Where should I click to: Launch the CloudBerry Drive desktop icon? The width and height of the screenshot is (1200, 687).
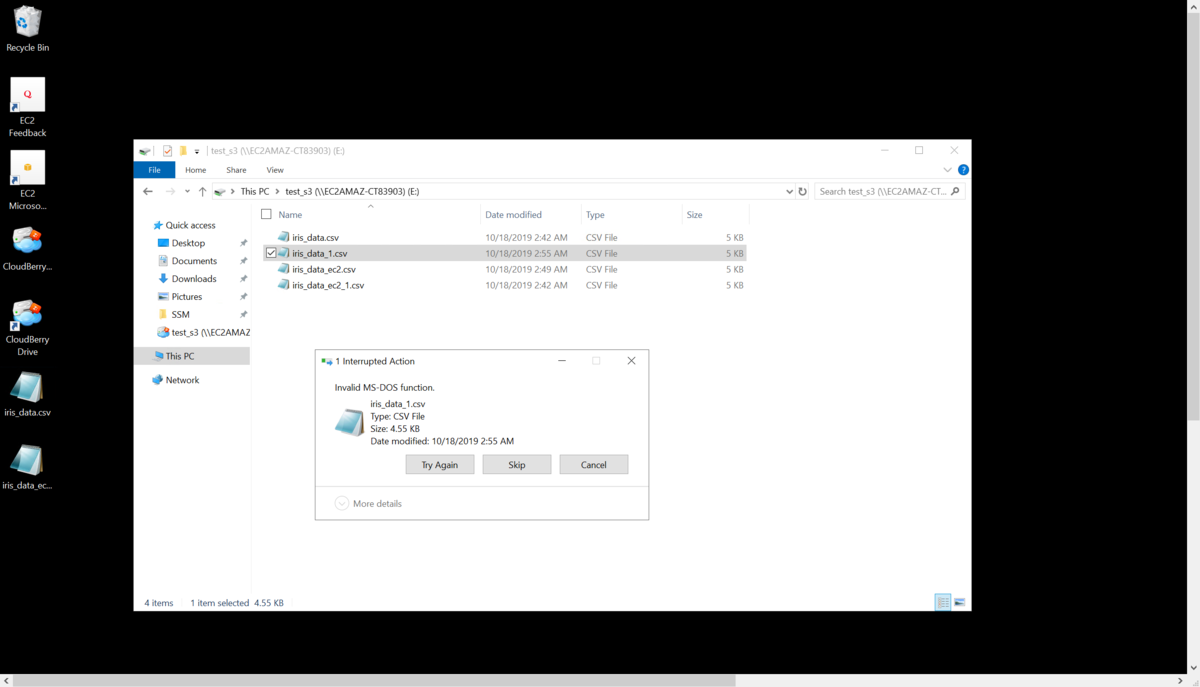(27, 327)
